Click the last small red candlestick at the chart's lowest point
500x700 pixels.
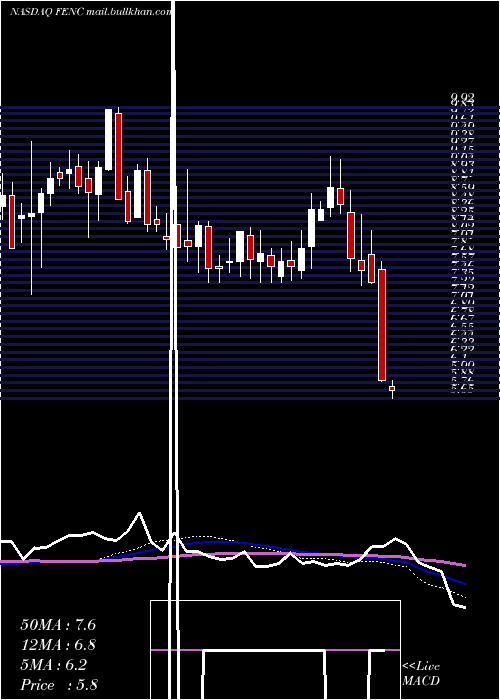[x=392, y=389]
